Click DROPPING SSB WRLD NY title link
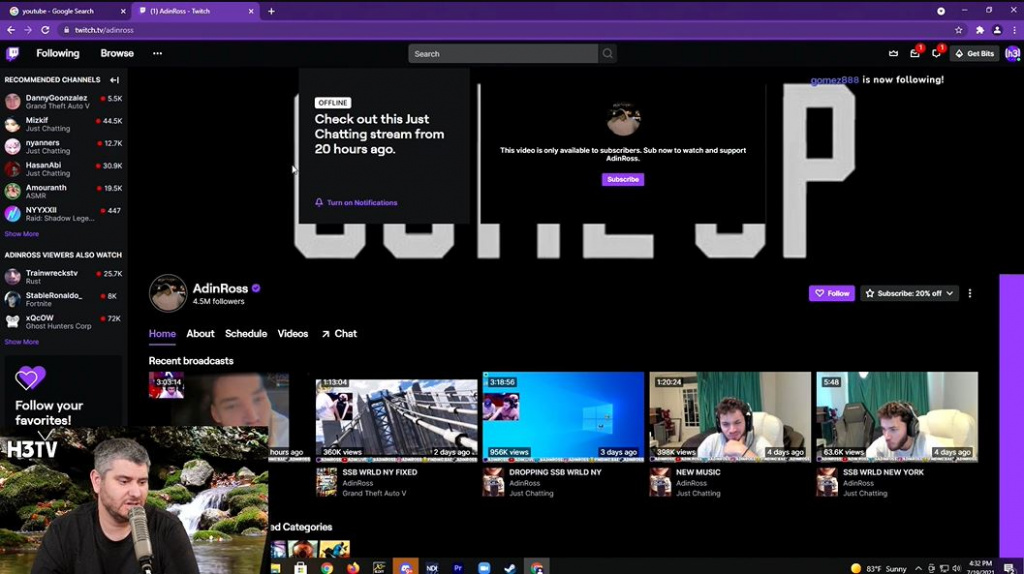 [555, 472]
